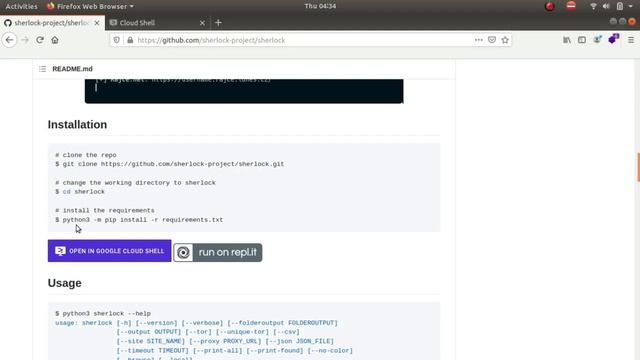Click the red circular indicator in top bar
The width and height of the screenshot is (640, 360).
pos(550,6)
